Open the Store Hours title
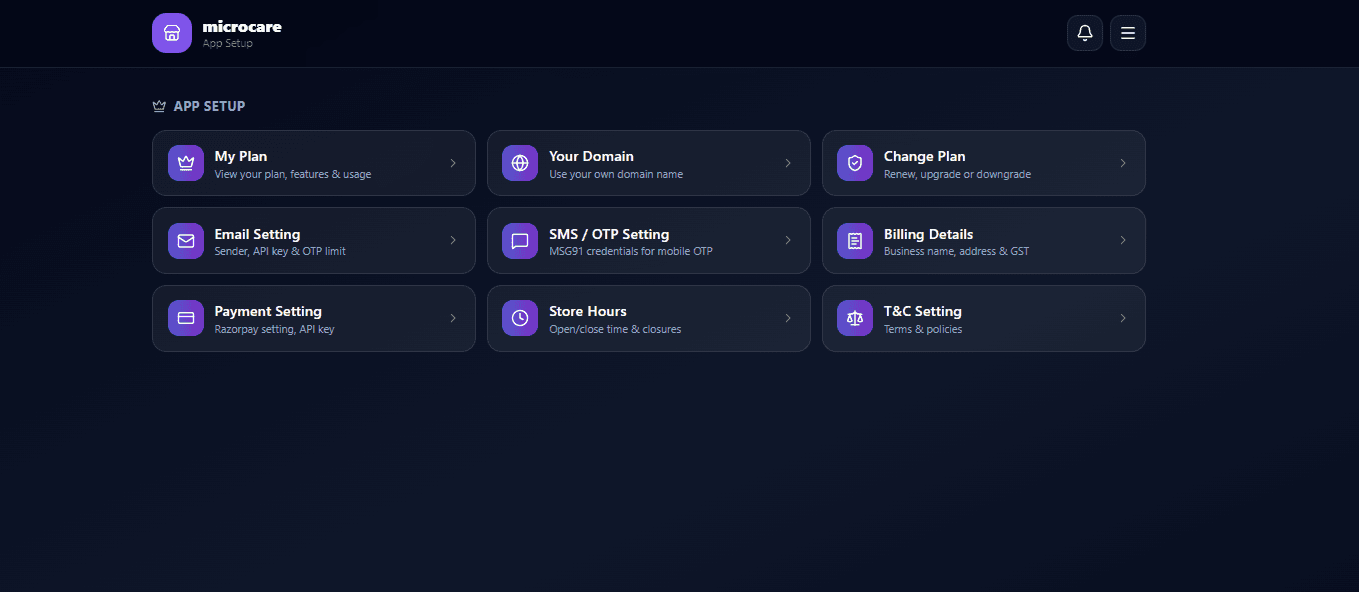The width and height of the screenshot is (1359, 592). point(588,311)
